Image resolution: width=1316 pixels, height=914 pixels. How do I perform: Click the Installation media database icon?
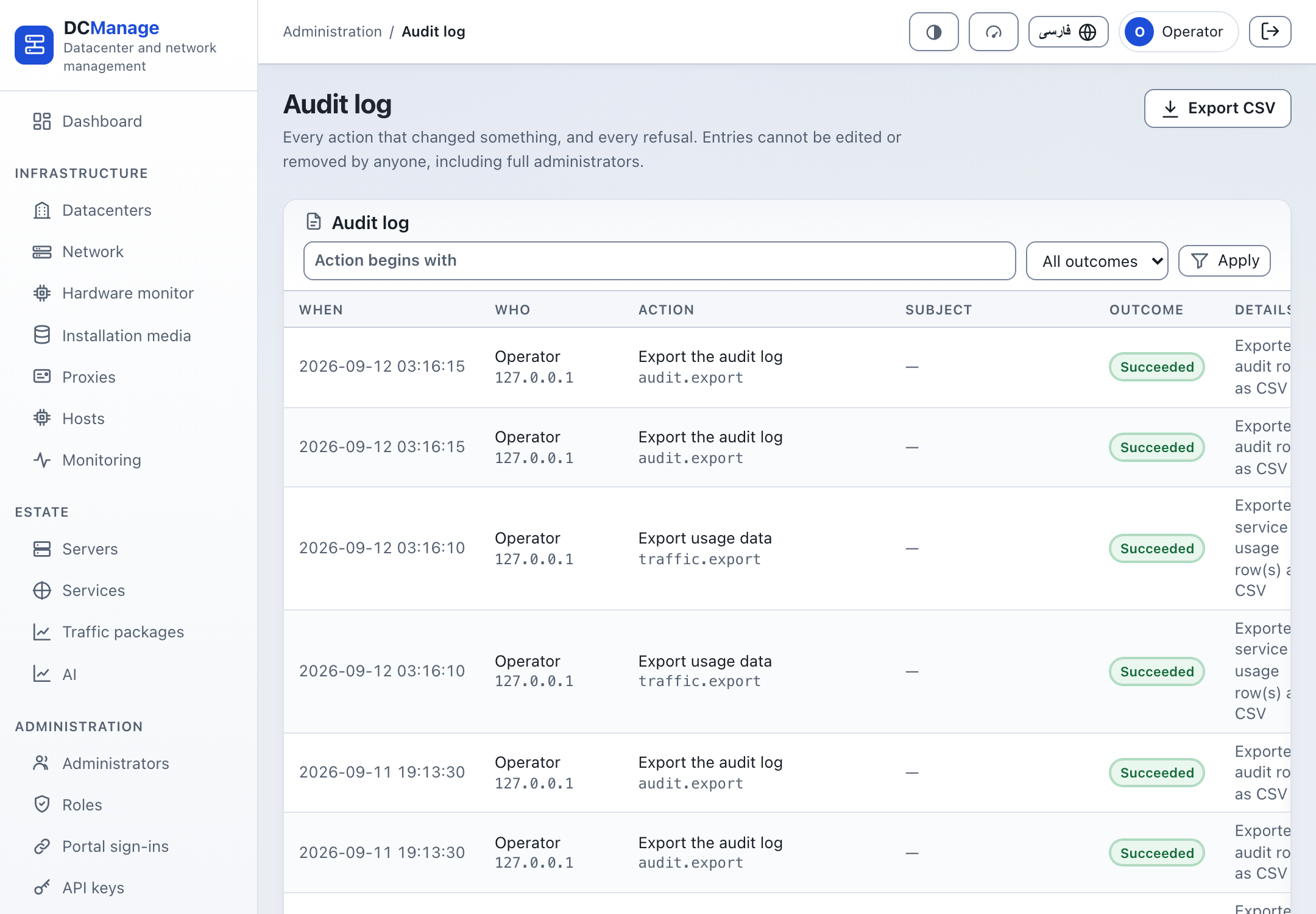coord(42,335)
